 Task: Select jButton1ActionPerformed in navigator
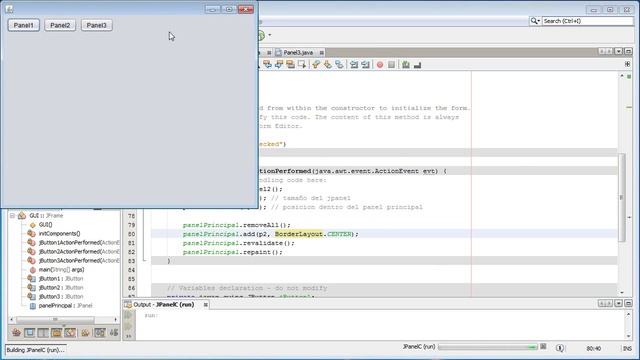(x=79, y=242)
